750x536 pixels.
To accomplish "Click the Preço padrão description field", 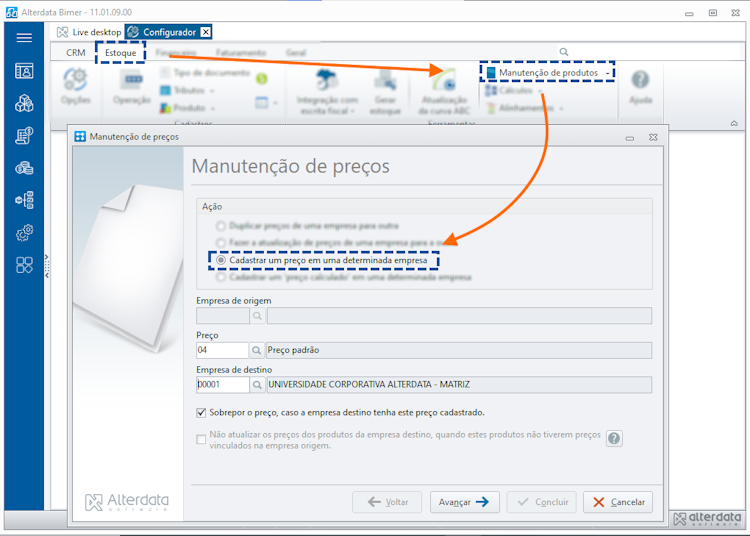I will (459, 350).
